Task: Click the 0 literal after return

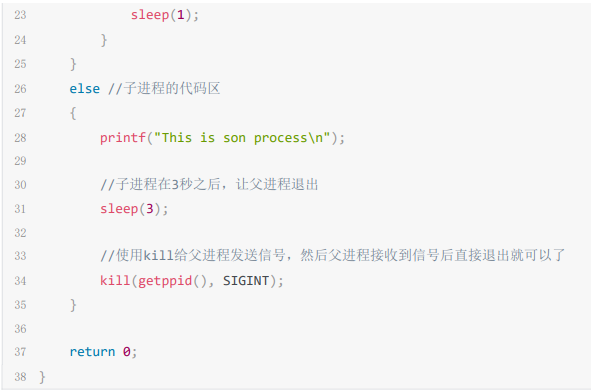Action: click(127, 352)
